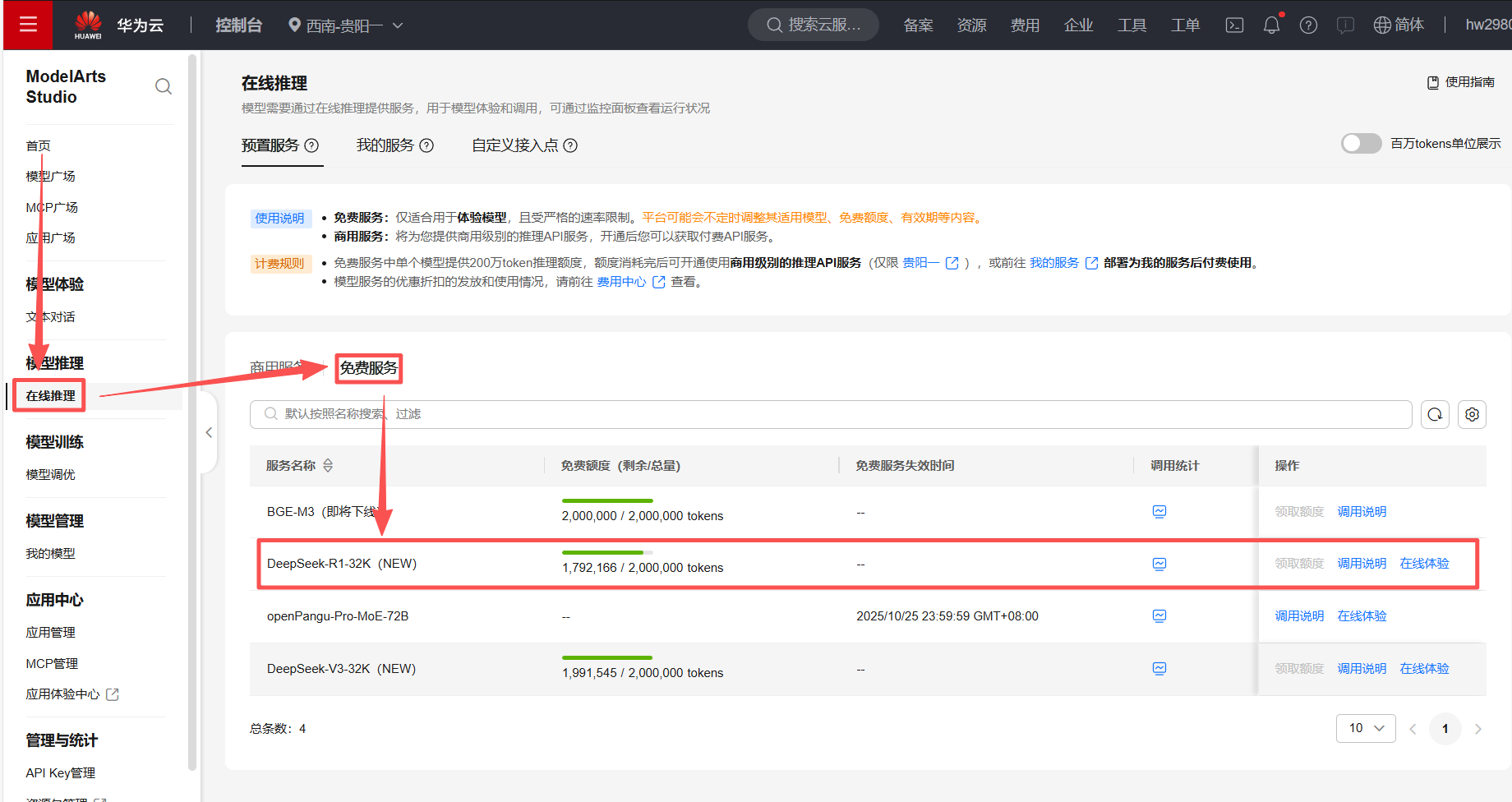Open 工单 in the top navigation

1186,25
